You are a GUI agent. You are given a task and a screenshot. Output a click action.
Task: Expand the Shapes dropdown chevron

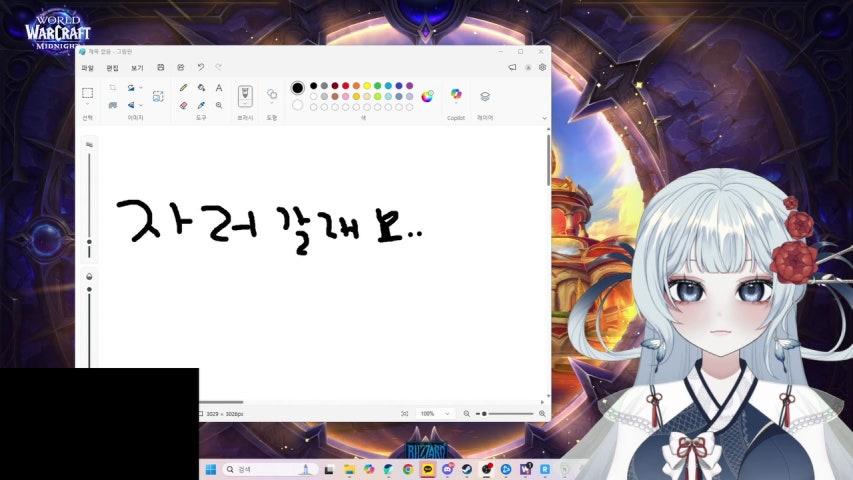pos(272,103)
